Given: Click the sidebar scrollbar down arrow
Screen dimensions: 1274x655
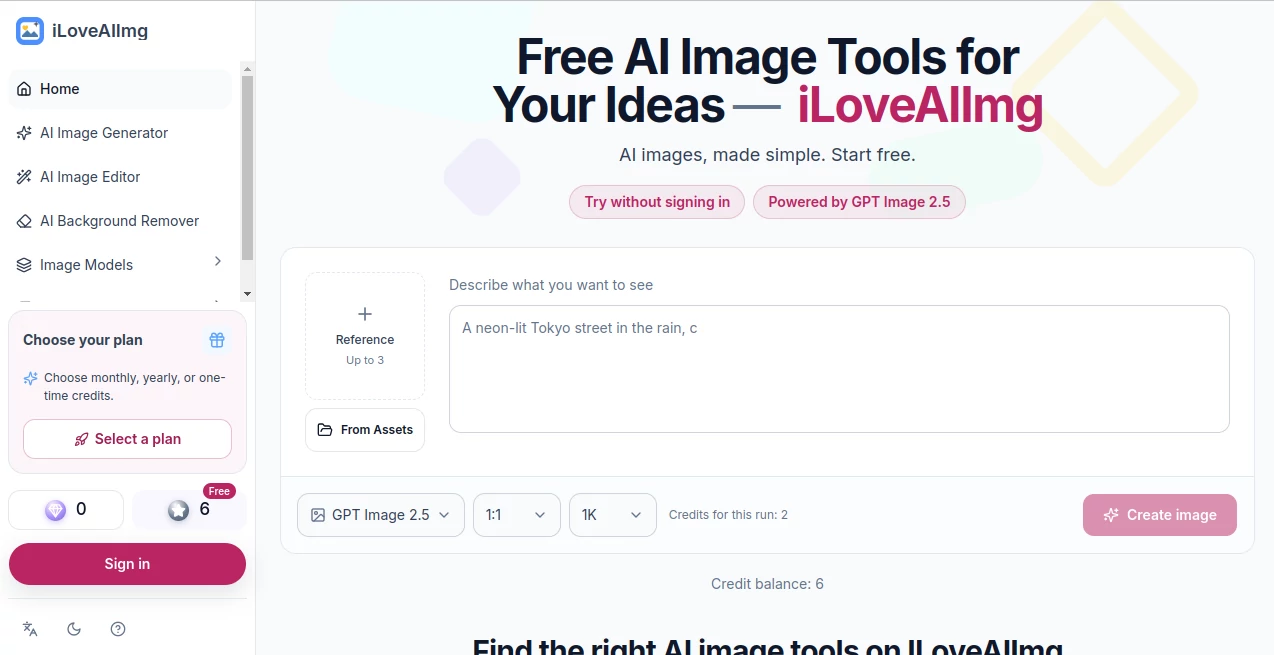Looking at the screenshot, I should pyautogui.click(x=248, y=294).
